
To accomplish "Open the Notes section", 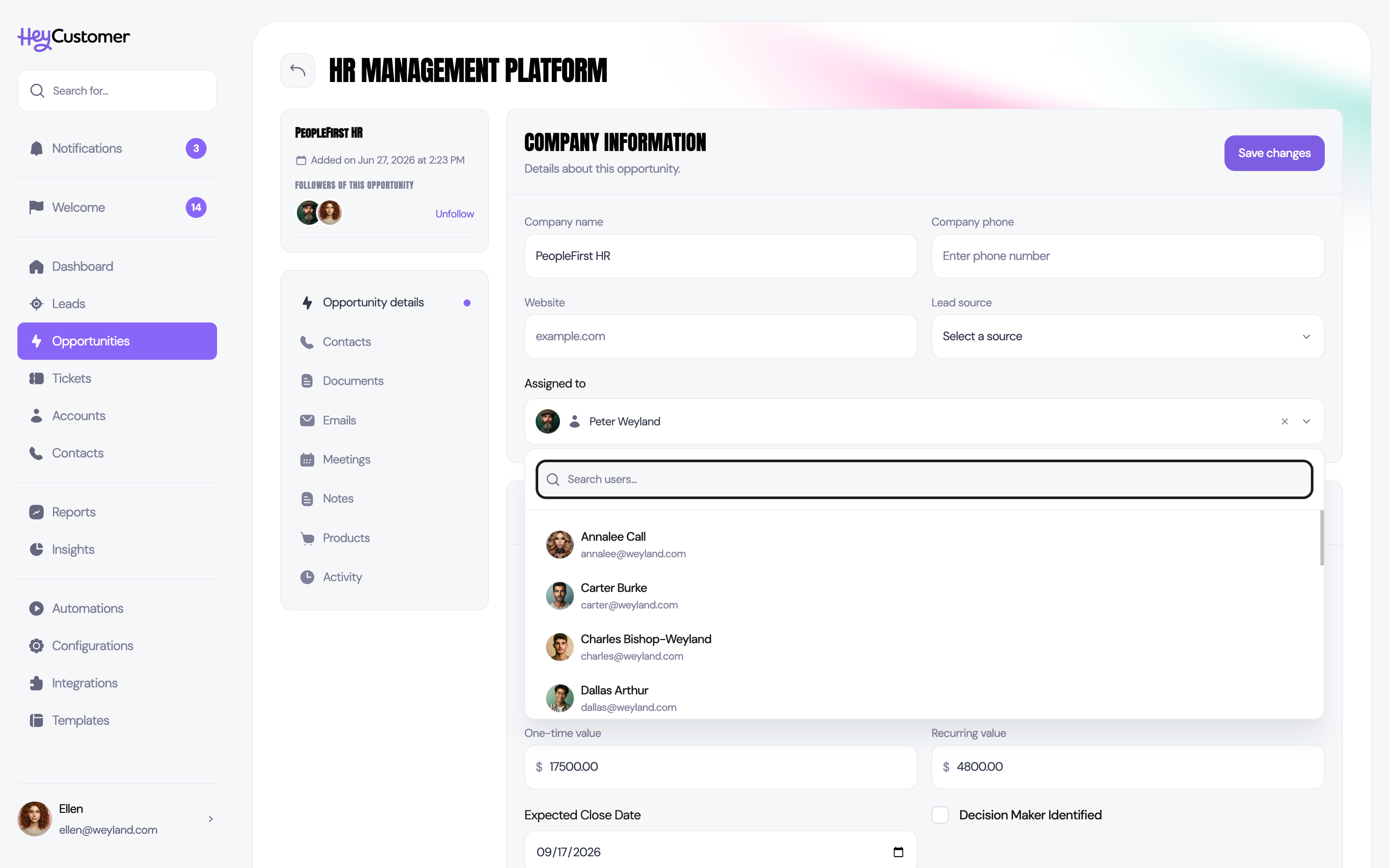I will click(385, 498).
